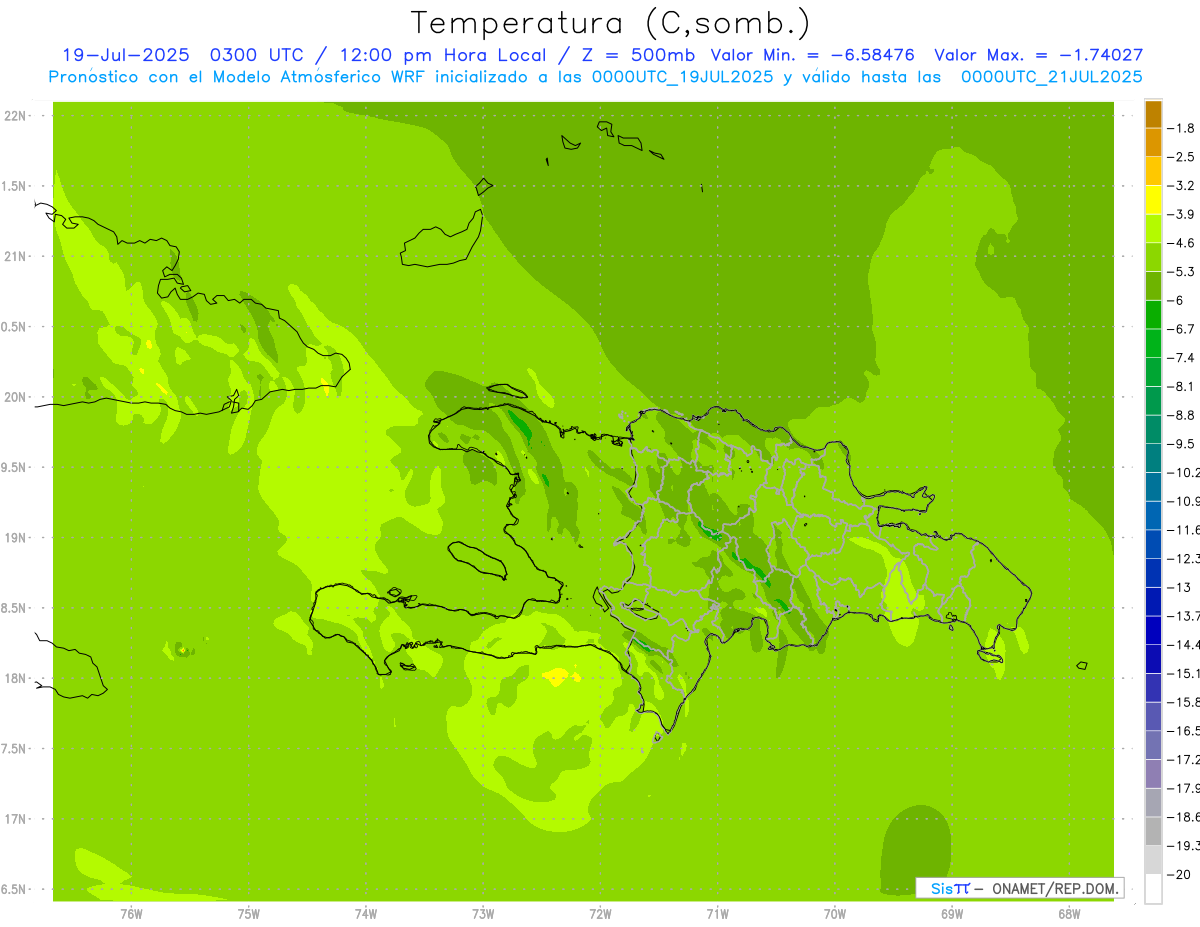Click the "70W" longitude label
This screenshot has width=1200, height=927.
point(835,914)
